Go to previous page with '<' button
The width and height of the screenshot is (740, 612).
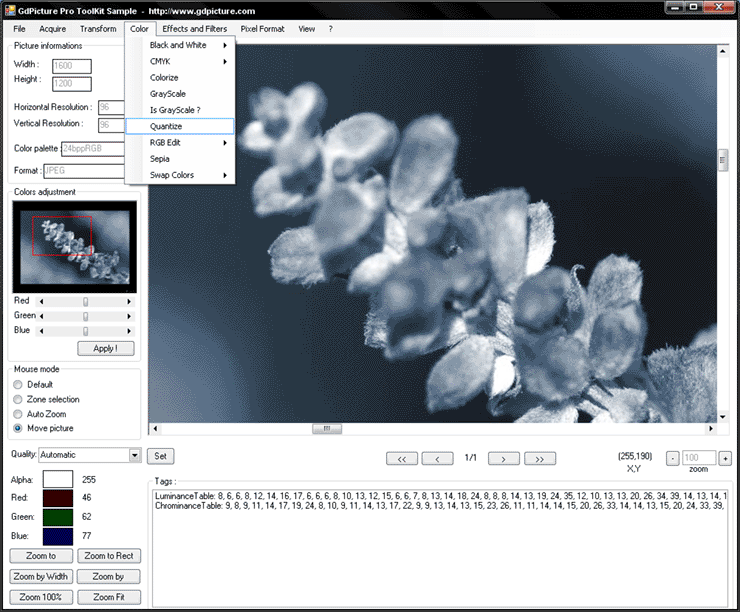[x=437, y=458]
